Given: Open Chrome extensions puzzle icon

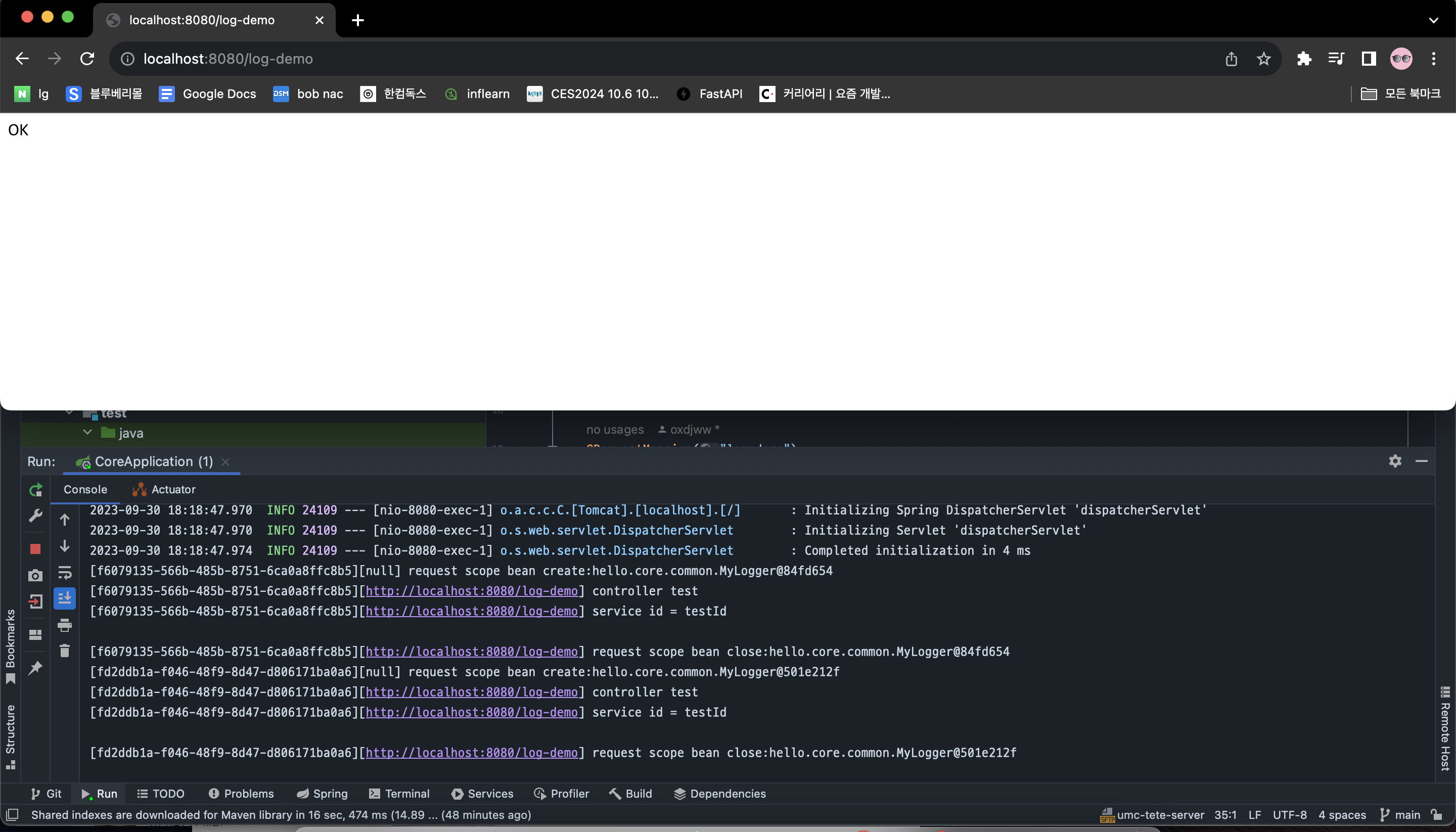Looking at the screenshot, I should coord(1303,59).
